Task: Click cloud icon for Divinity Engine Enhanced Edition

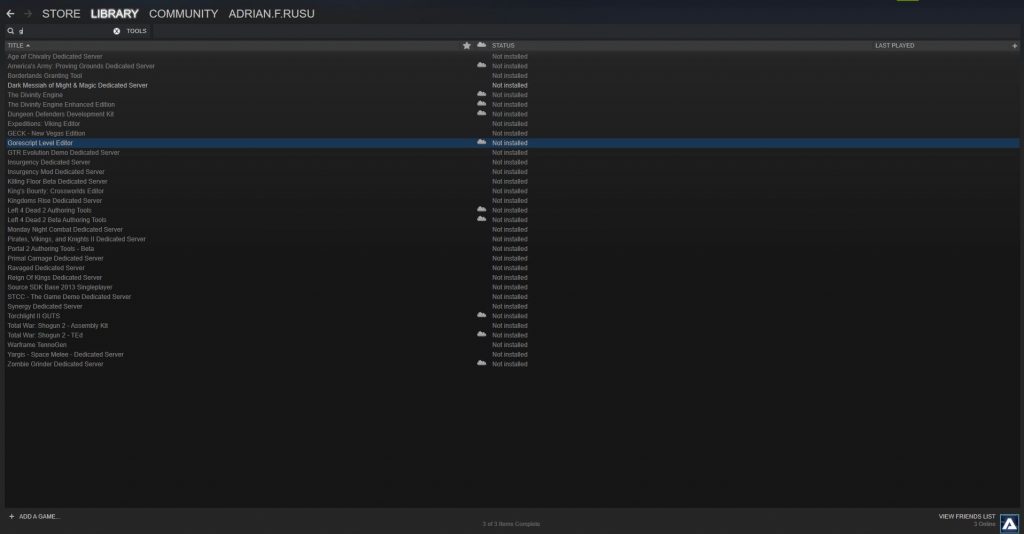Action: click(481, 104)
